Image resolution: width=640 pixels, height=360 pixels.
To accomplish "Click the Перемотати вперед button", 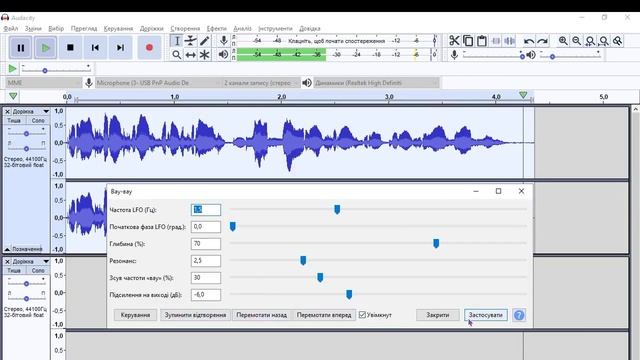I will 324,315.
